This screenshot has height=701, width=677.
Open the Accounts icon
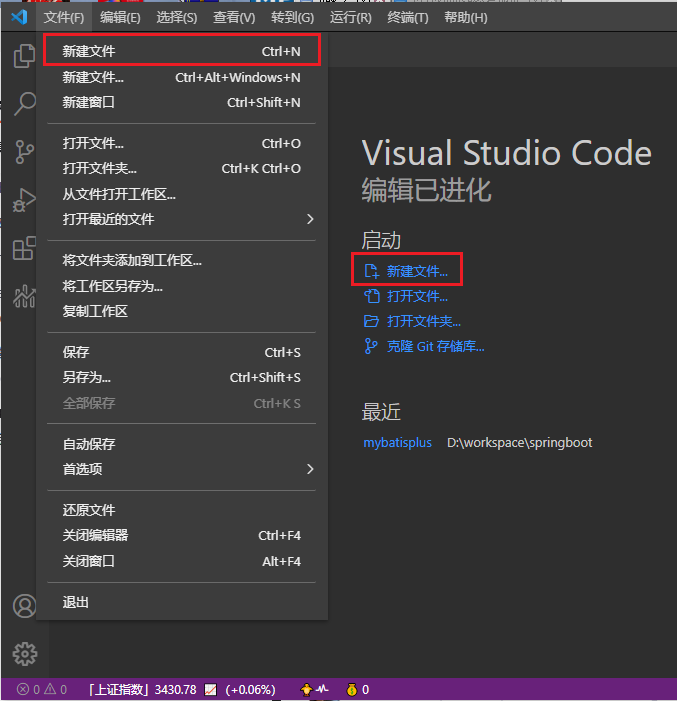24,606
